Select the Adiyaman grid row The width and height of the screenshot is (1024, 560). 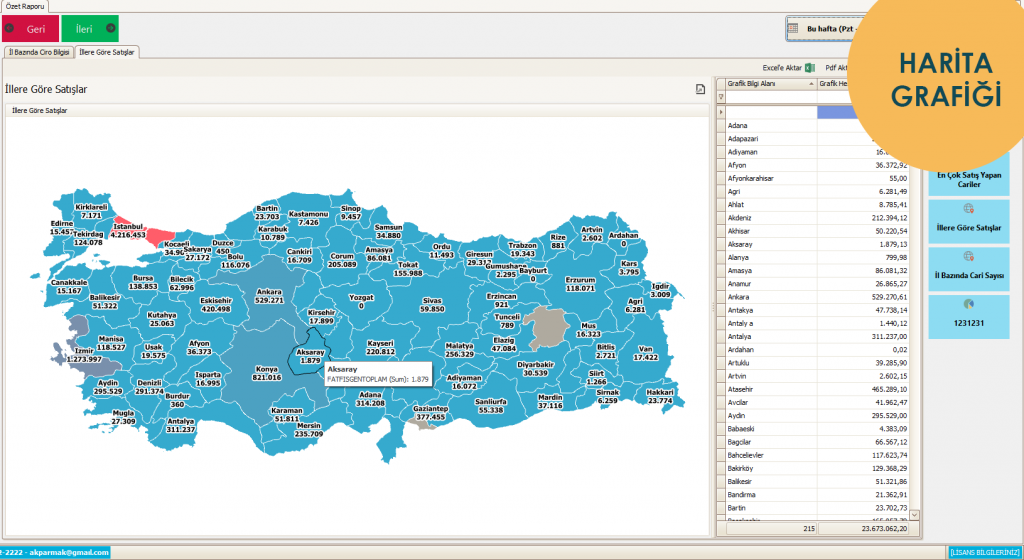click(819, 151)
